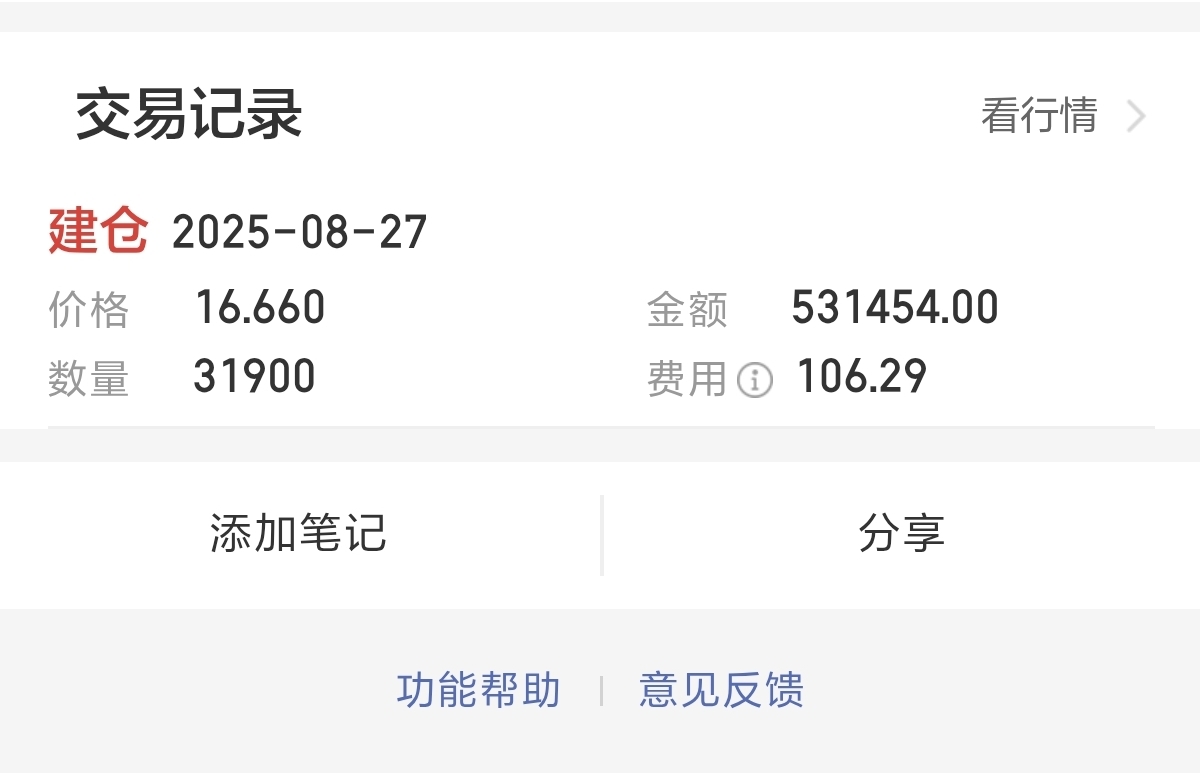This screenshot has height=773, width=1200.
Task: Select the date 2025-08-27
Action: [x=300, y=232]
